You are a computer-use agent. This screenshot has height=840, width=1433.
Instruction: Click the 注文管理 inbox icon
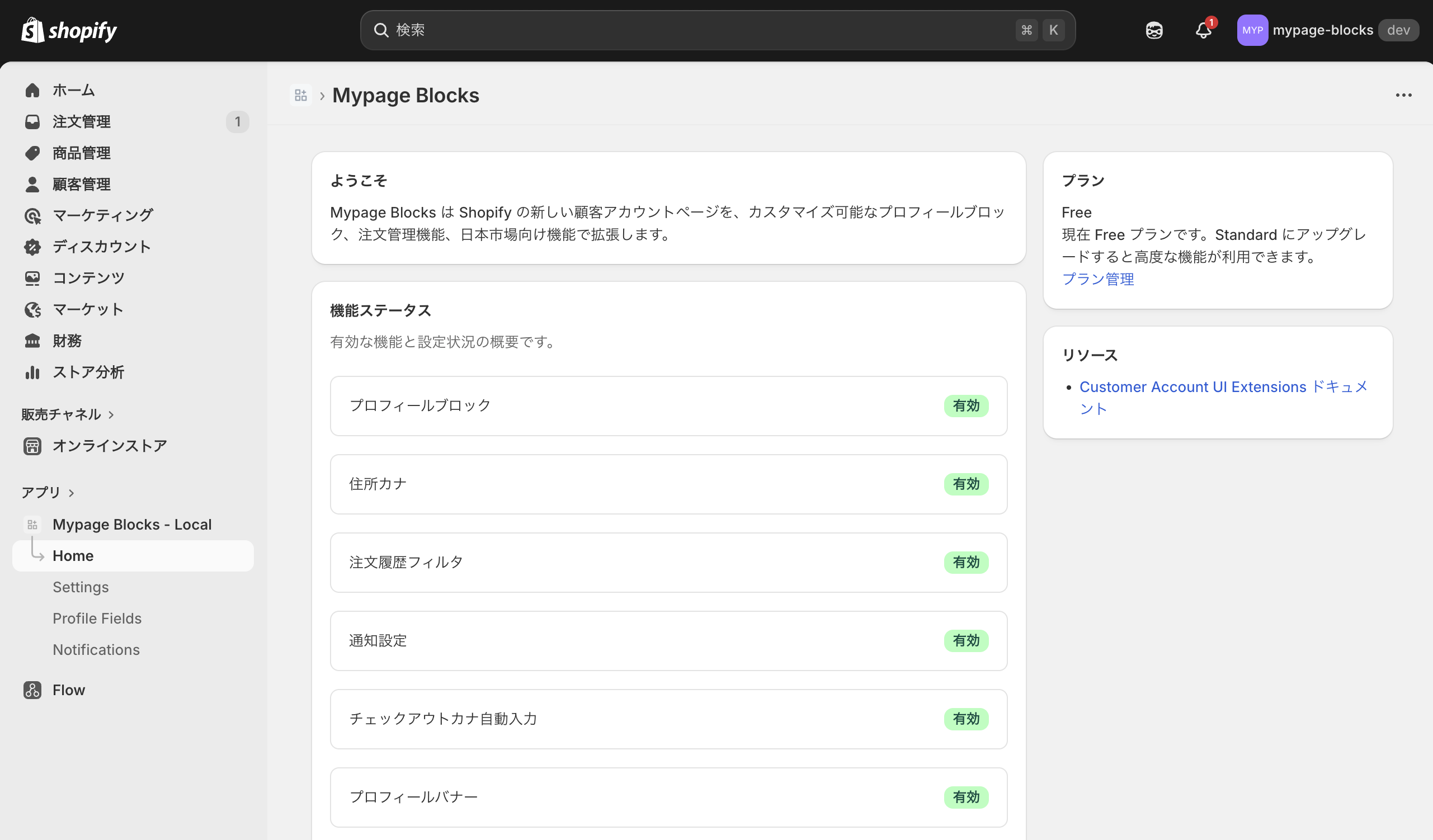pos(32,122)
